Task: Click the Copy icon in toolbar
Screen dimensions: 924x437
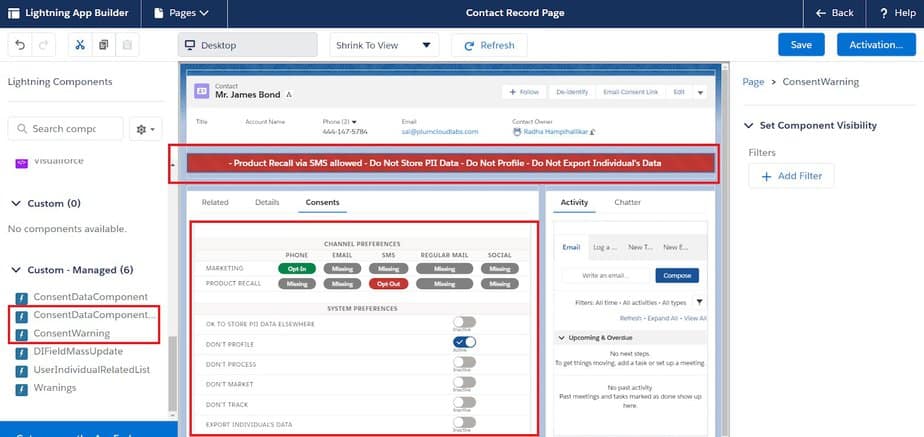Action: coord(103,45)
